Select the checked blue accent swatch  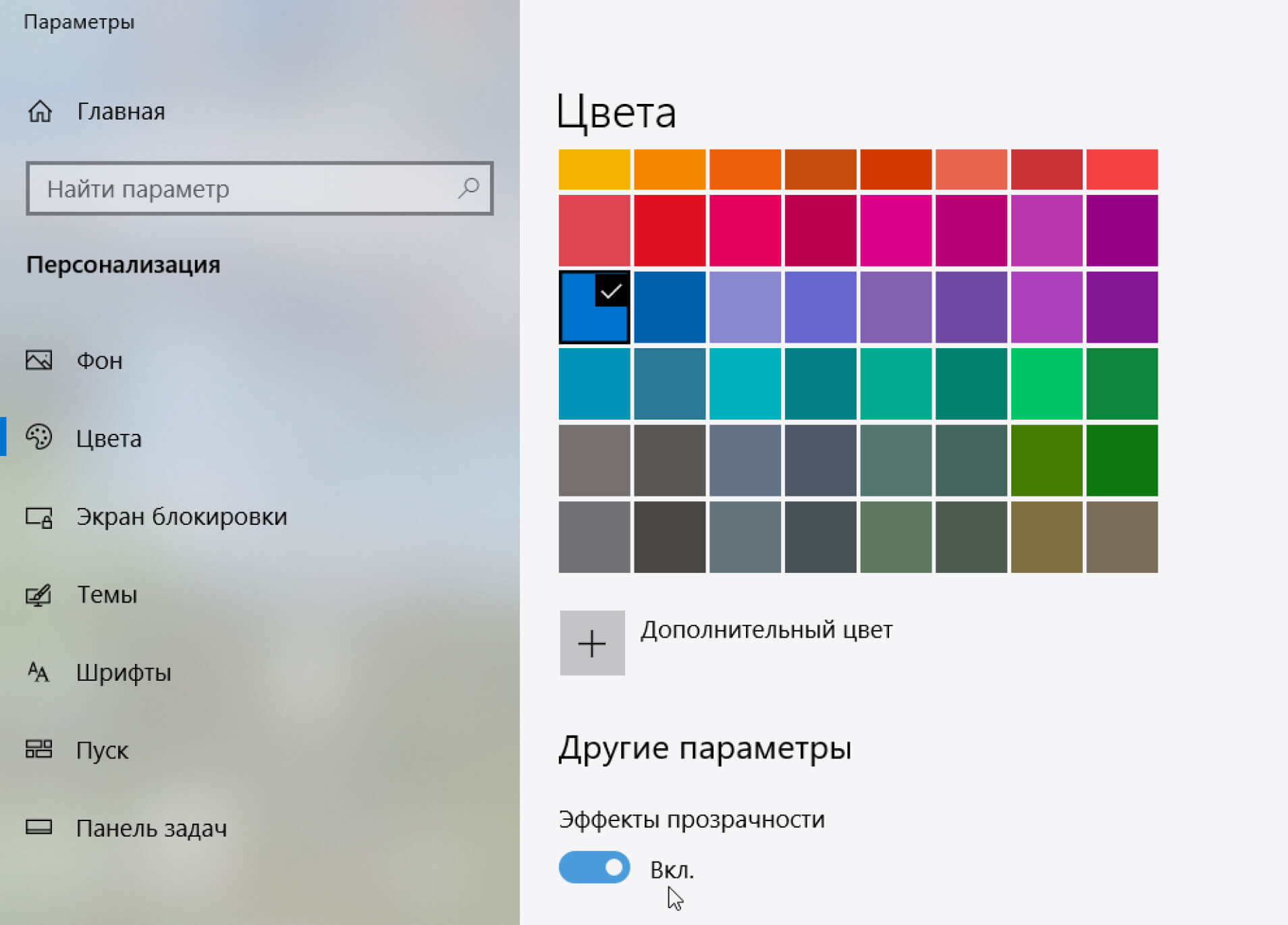(594, 308)
